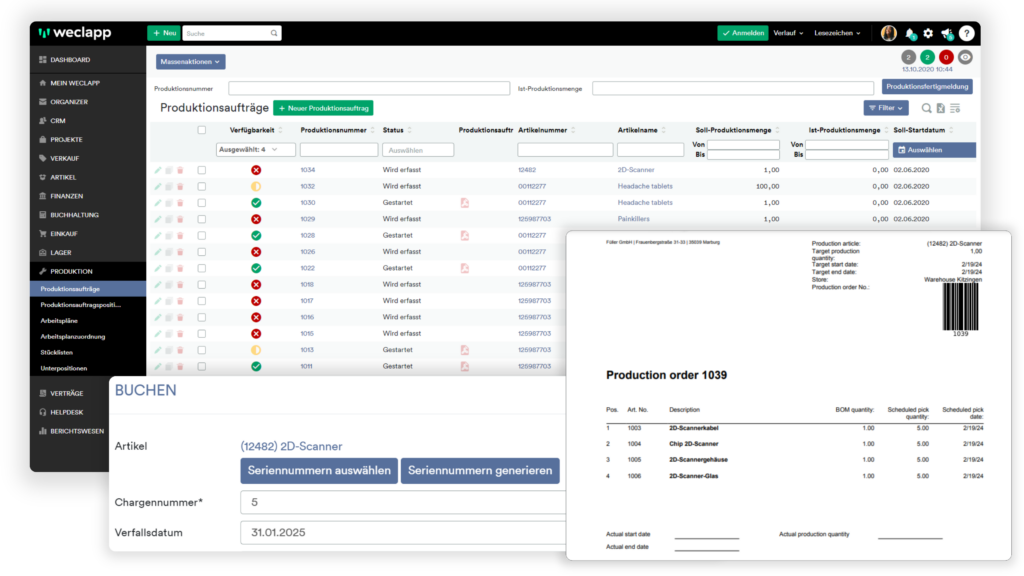Click the PDF icon for order 1030

pyautogui.click(x=464, y=203)
